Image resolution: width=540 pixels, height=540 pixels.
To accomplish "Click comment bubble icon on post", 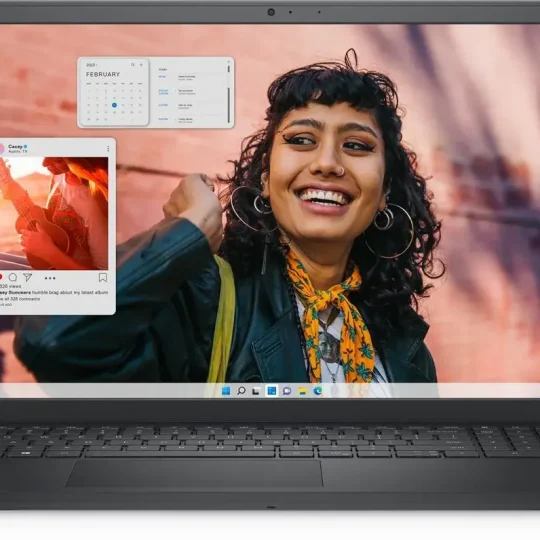I will pyautogui.click(x=13, y=277).
